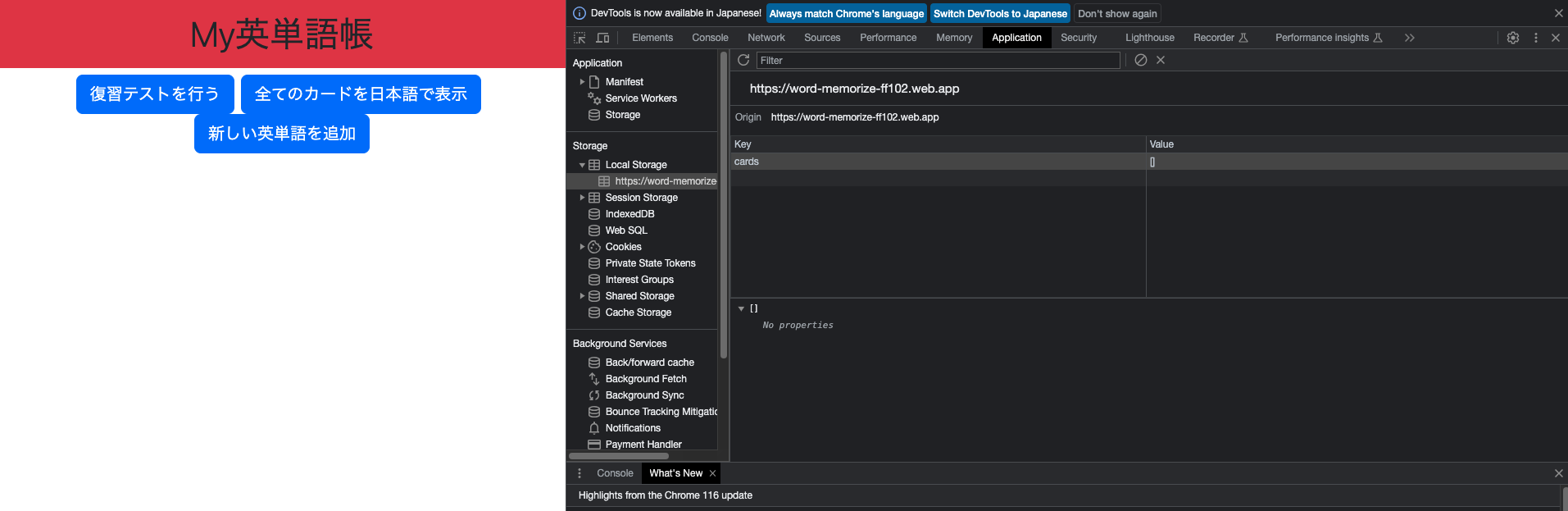The image size is (1568, 511).
Task: Open Interest Groups item
Action: [639, 280]
